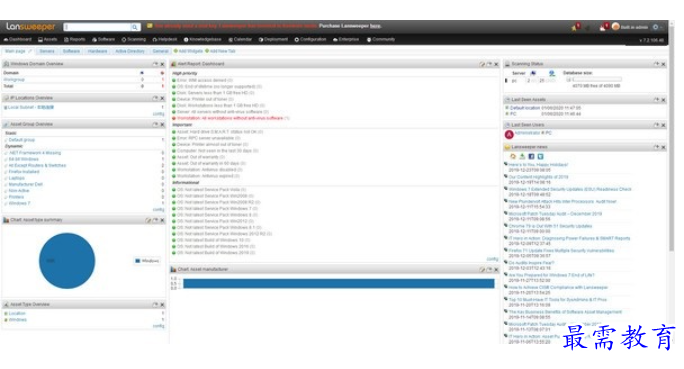The height and width of the screenshot is (369, 684).
Task: Close the Last Seen Users widget
Action: [x=663, y=125]
